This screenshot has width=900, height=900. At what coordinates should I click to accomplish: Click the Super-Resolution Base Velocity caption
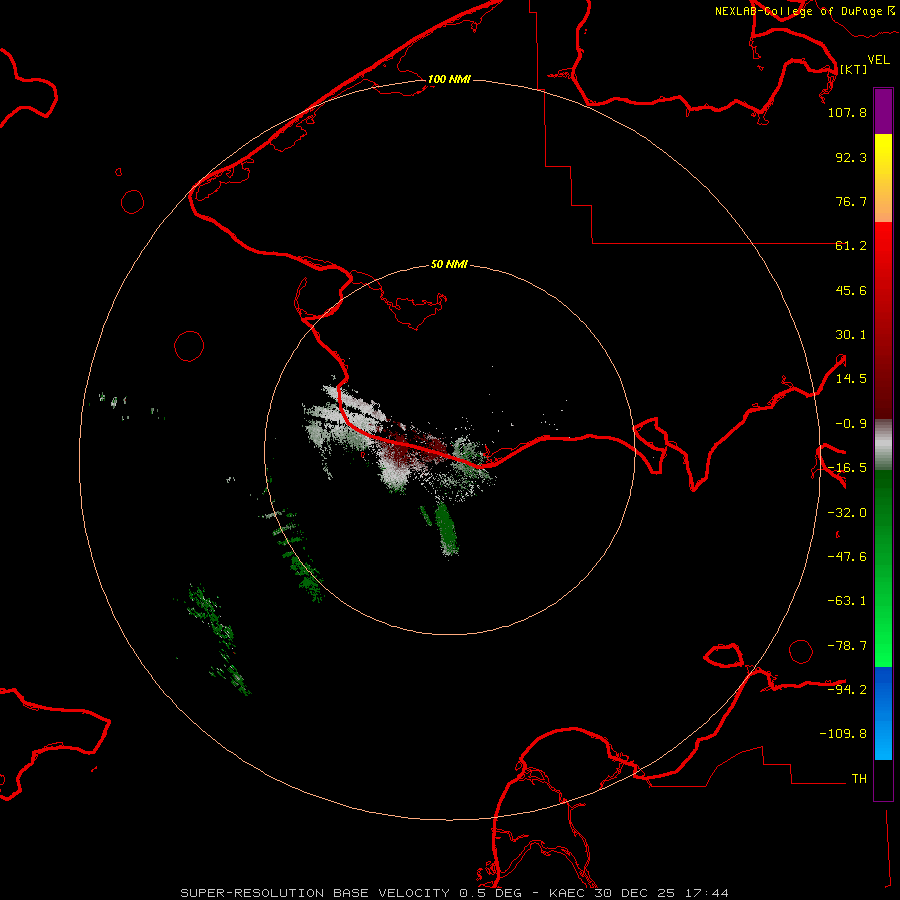[454, 893]
